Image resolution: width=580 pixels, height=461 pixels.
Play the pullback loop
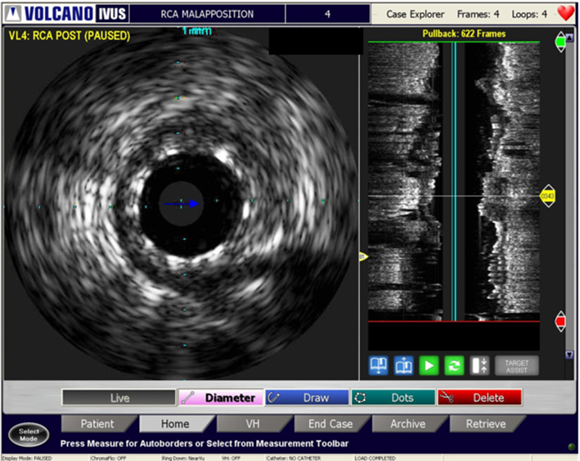tap(429, 366)
